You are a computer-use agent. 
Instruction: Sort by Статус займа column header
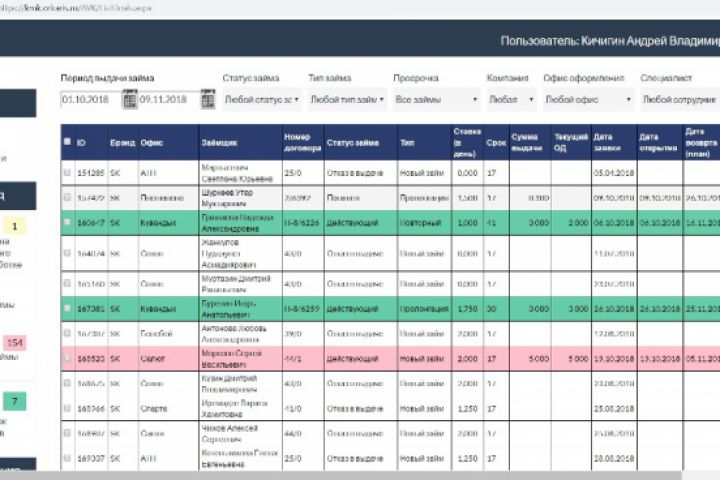click(x=353, y=143)
